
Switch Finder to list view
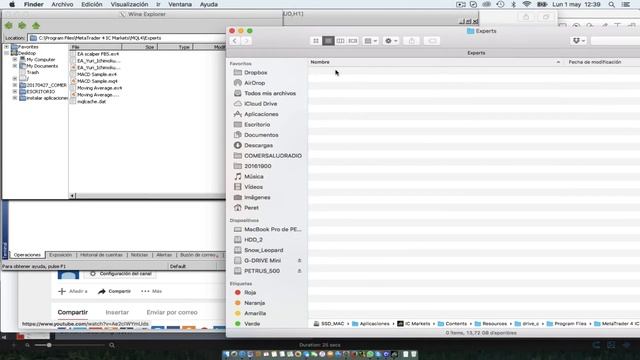click(328, 41)
